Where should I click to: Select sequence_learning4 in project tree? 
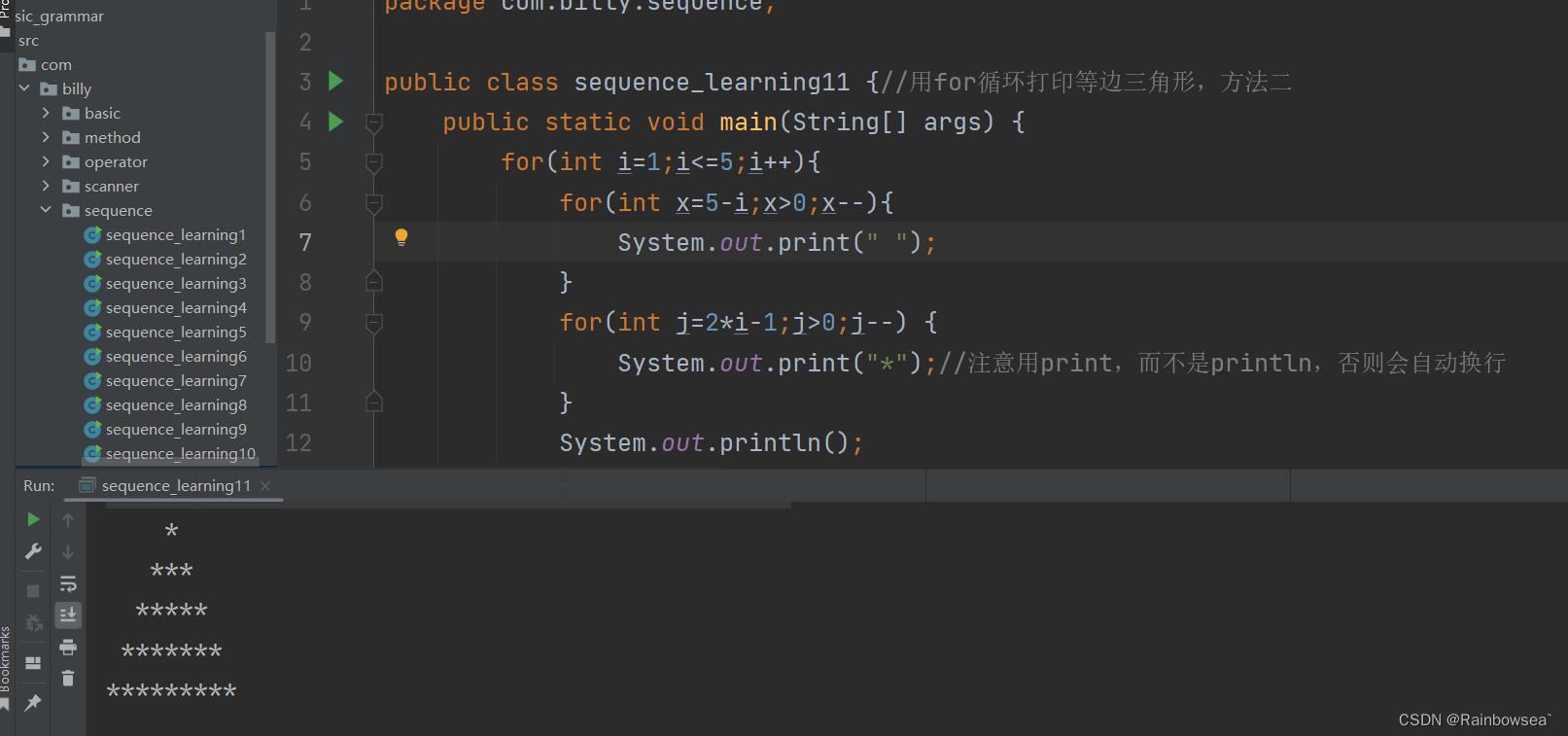point(165,307)
